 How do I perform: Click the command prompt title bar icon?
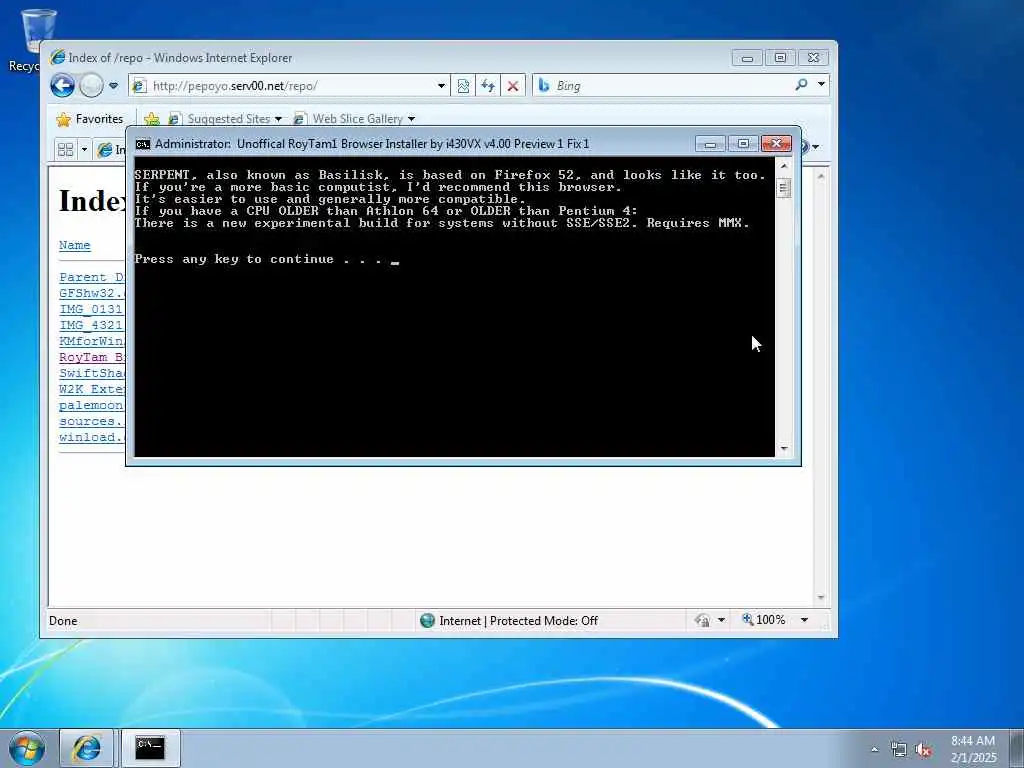142,144
